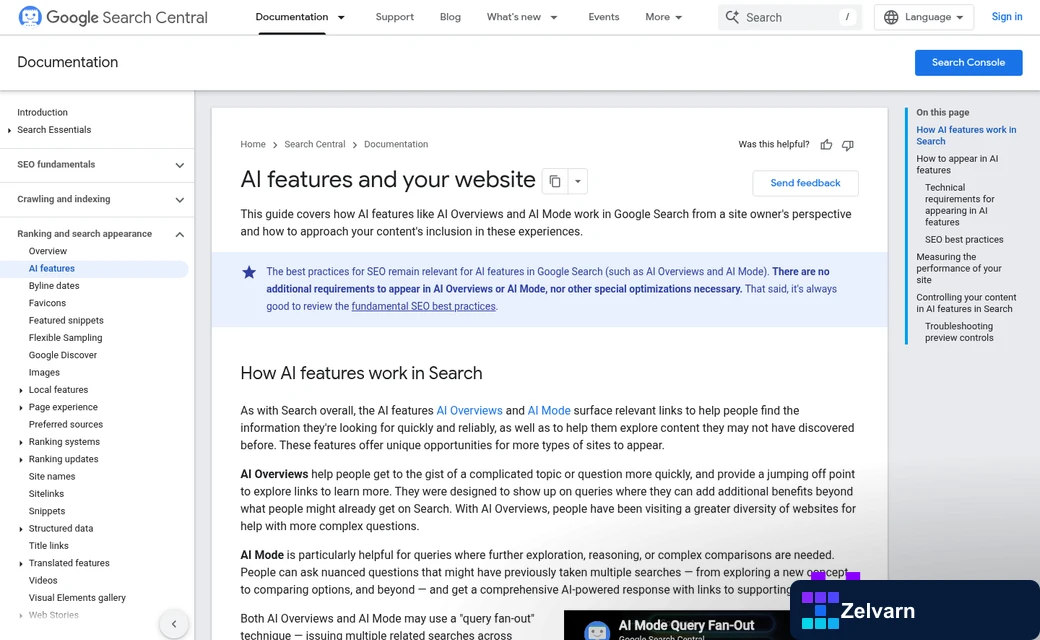The width and height of the screenshot is (1040, 640).
Task: Click the Send feedback button
Action: pyautogui.click(x=805, y=183)
